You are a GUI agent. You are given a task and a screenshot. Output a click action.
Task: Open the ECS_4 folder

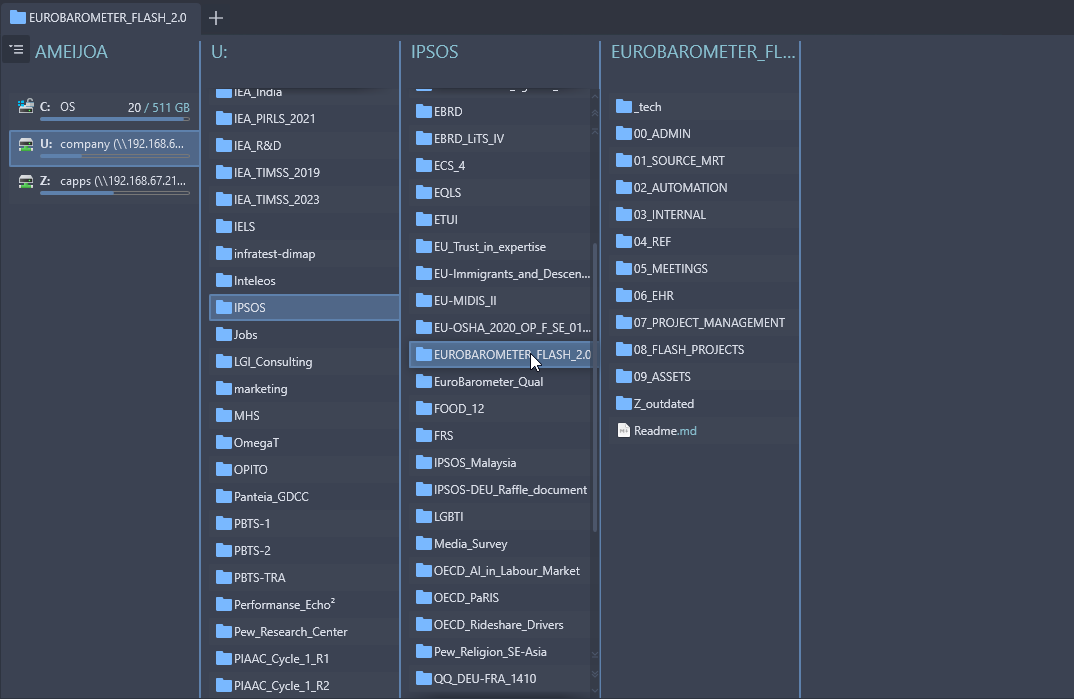(x=500, y=166)
